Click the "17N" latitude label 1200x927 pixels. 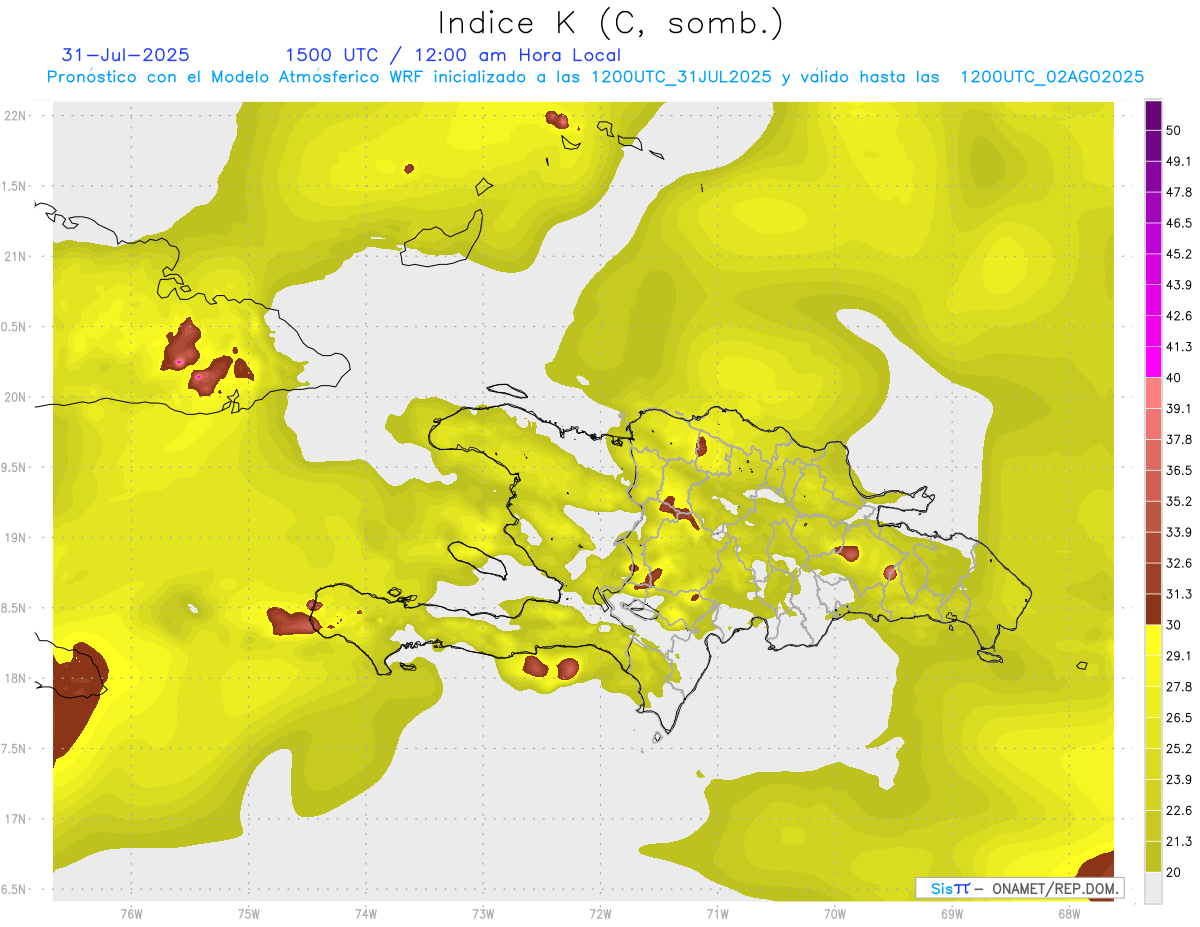pyautogui.click(x=17, y=819)
